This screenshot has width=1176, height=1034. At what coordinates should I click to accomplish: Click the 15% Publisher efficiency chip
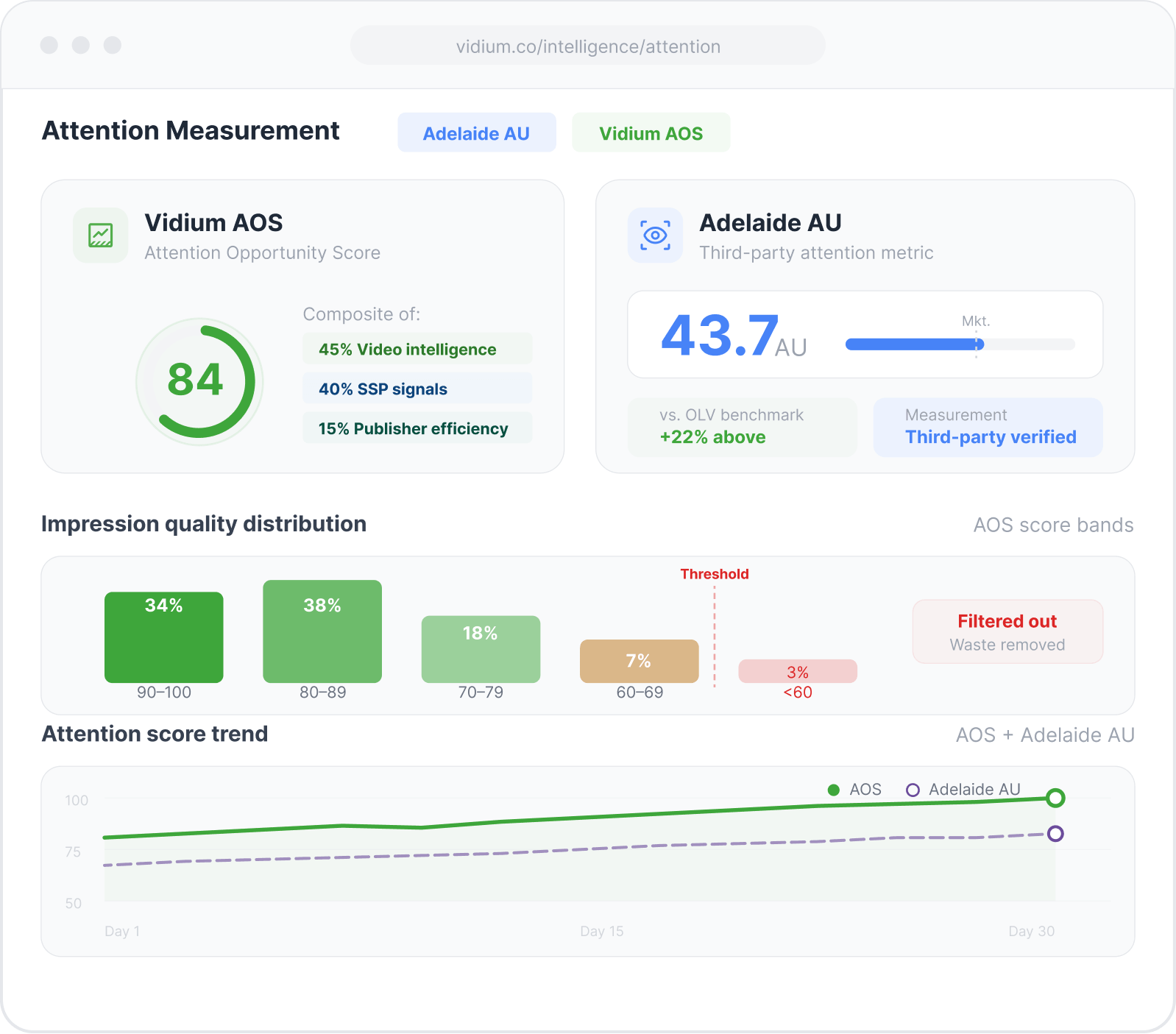(x=417, y=428)
